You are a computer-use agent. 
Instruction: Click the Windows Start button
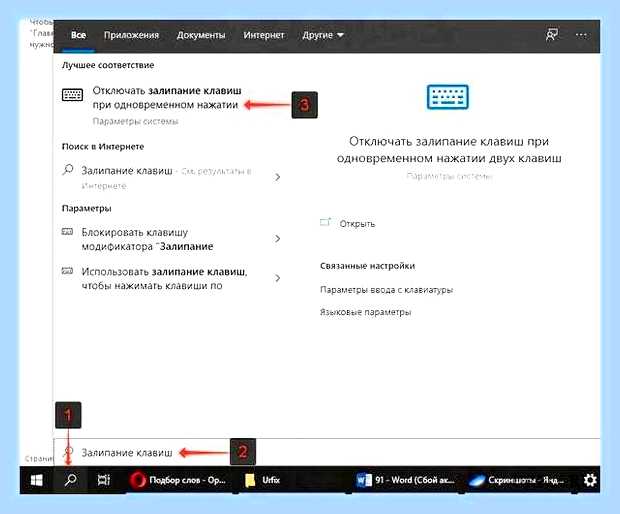tap(37, 480)
